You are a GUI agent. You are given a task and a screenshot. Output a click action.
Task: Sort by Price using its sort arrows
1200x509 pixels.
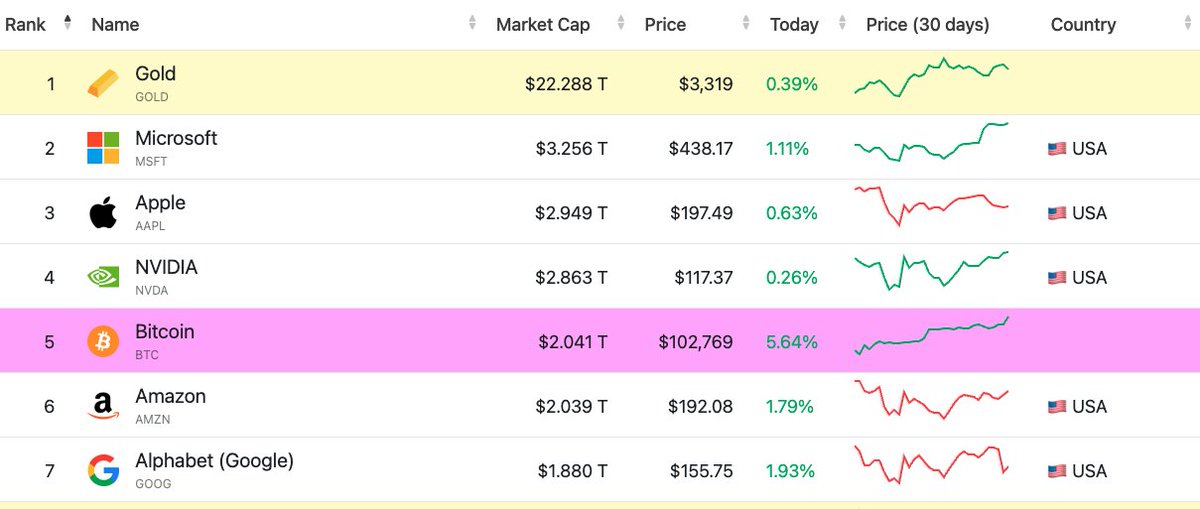click(745, 24)
